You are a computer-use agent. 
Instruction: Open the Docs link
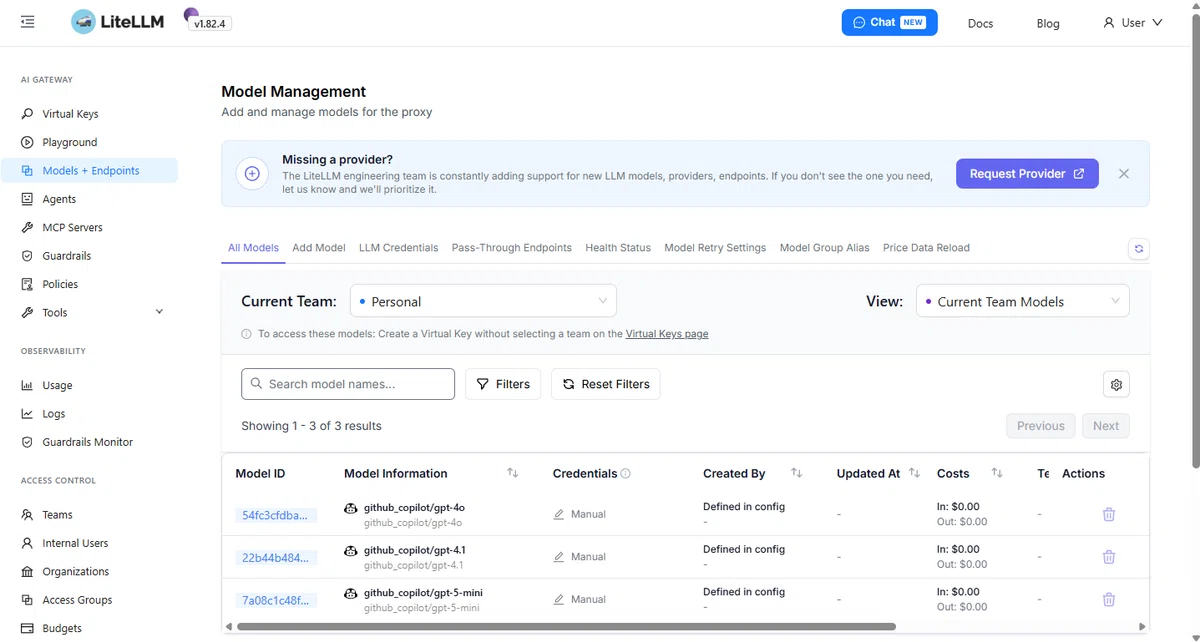tap(980, 23)
